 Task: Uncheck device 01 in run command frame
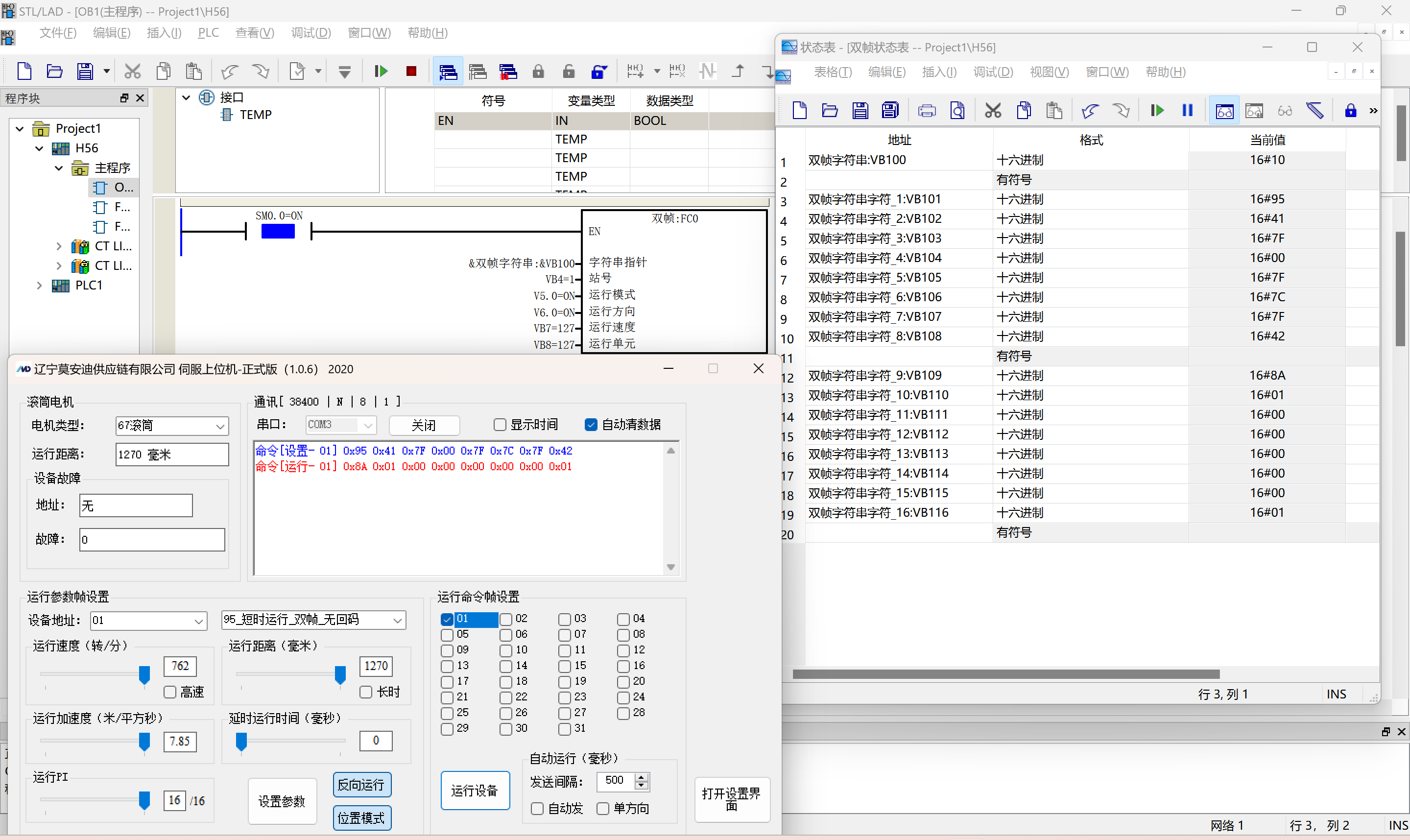coord(447,619)
